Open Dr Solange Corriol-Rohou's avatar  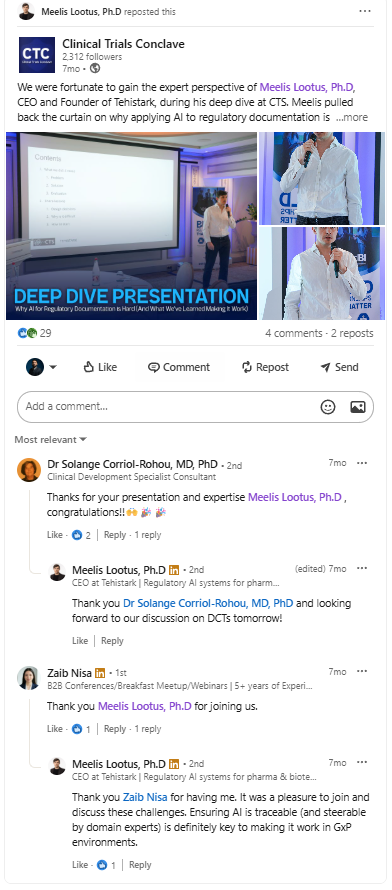pyautogui.click(x=29, y=470)
